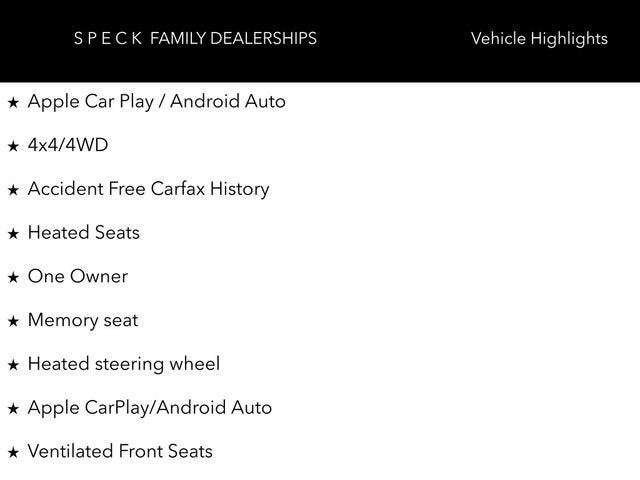
Task: Select the 4x4/4WD highlight text
Action: click(x=68, y=145)
